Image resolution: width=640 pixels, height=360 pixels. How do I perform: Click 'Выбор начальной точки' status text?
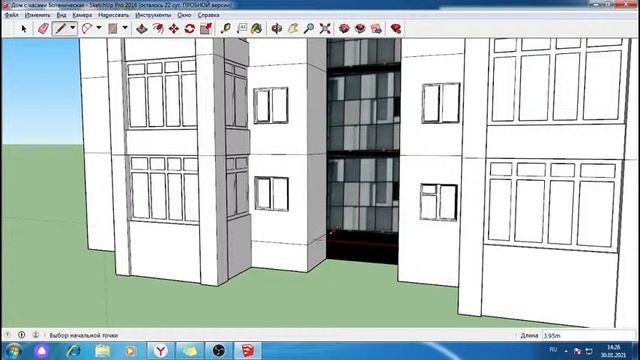click(84, 335)
